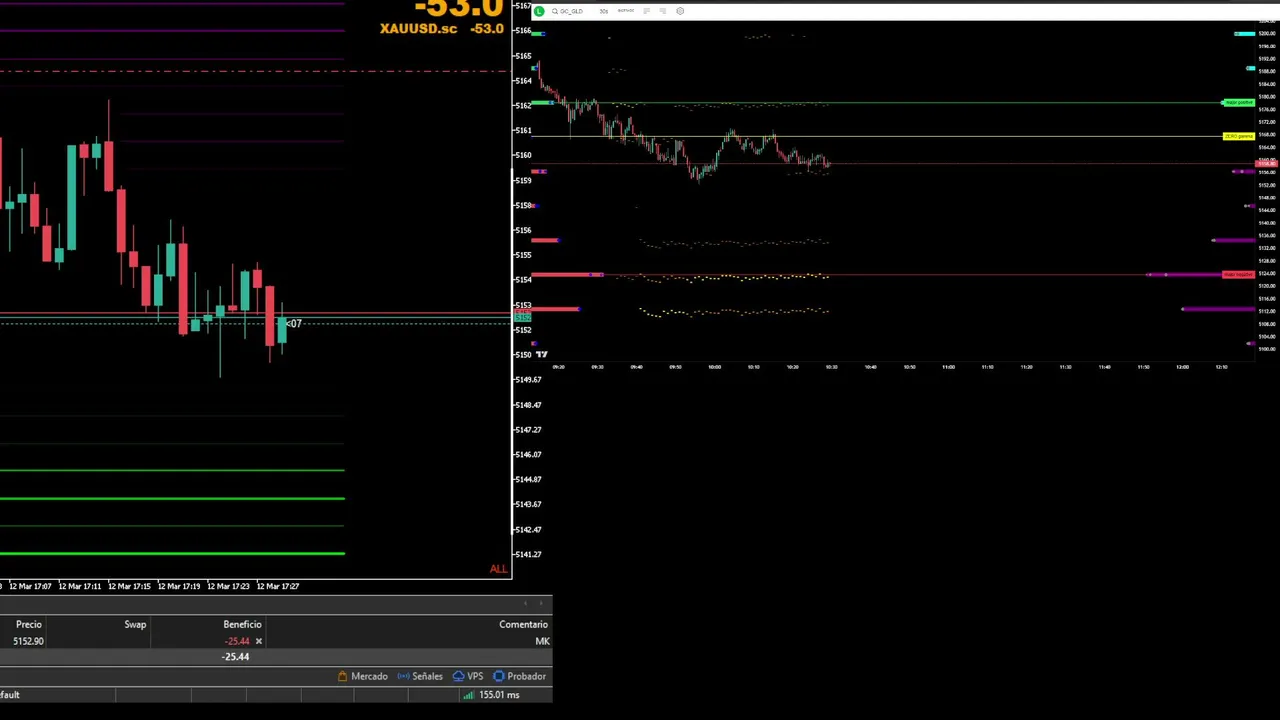The image size is (1280, 720).
Task: Click the red ALL label on left chart
Action: pyautogui.click(x=498, y=569)
